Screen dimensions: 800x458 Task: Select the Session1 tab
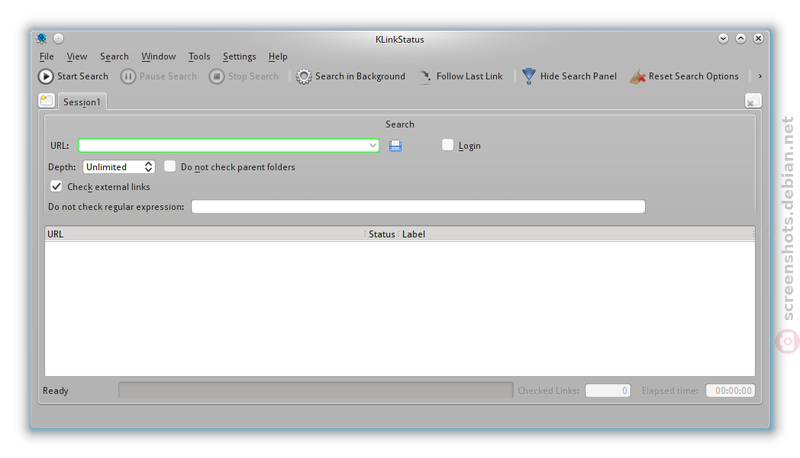[x=82, y=101]
